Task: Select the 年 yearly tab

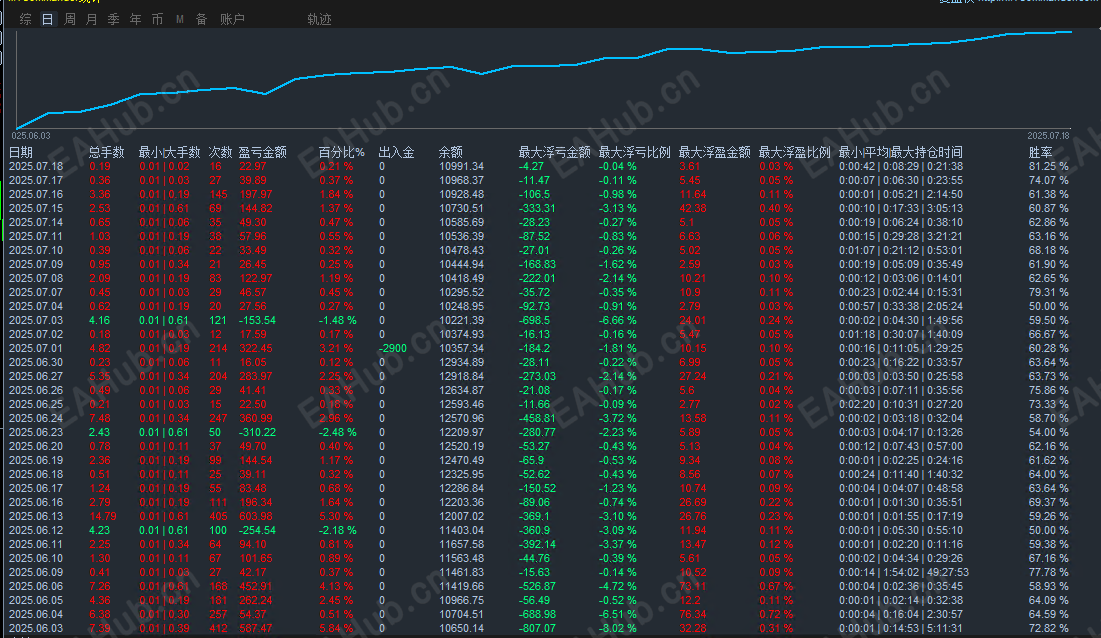Action: (x=136, y=19)
